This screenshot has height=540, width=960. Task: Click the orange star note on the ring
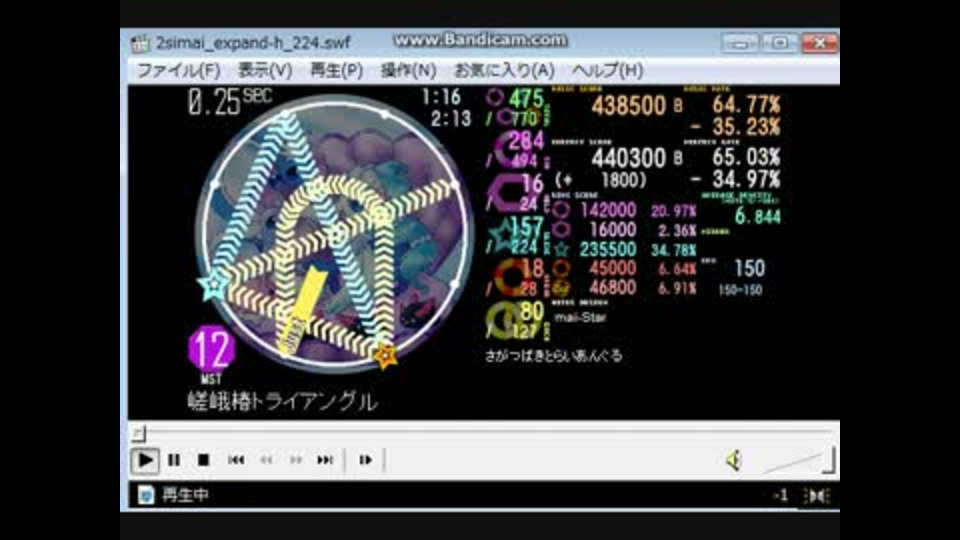pyautogui.click(x=386, y=355)
